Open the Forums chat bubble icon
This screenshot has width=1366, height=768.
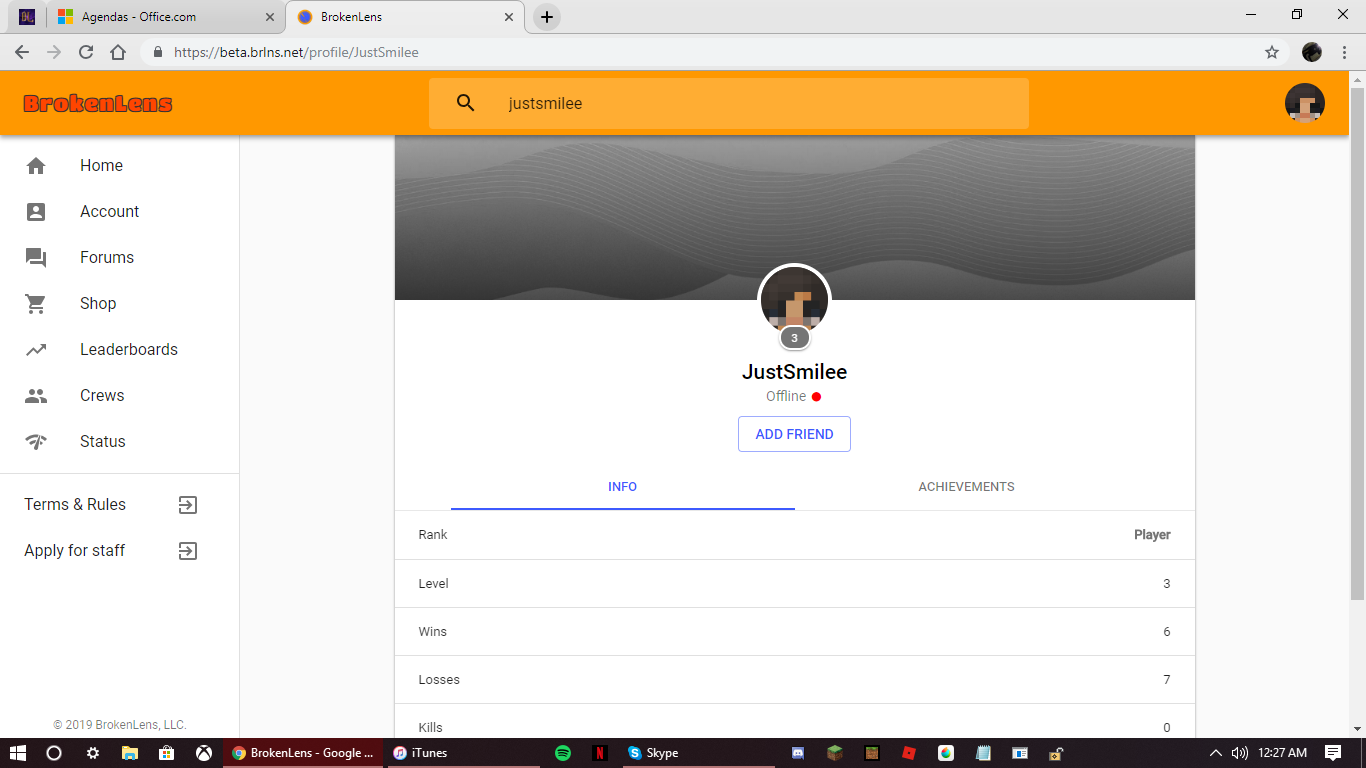36,258
